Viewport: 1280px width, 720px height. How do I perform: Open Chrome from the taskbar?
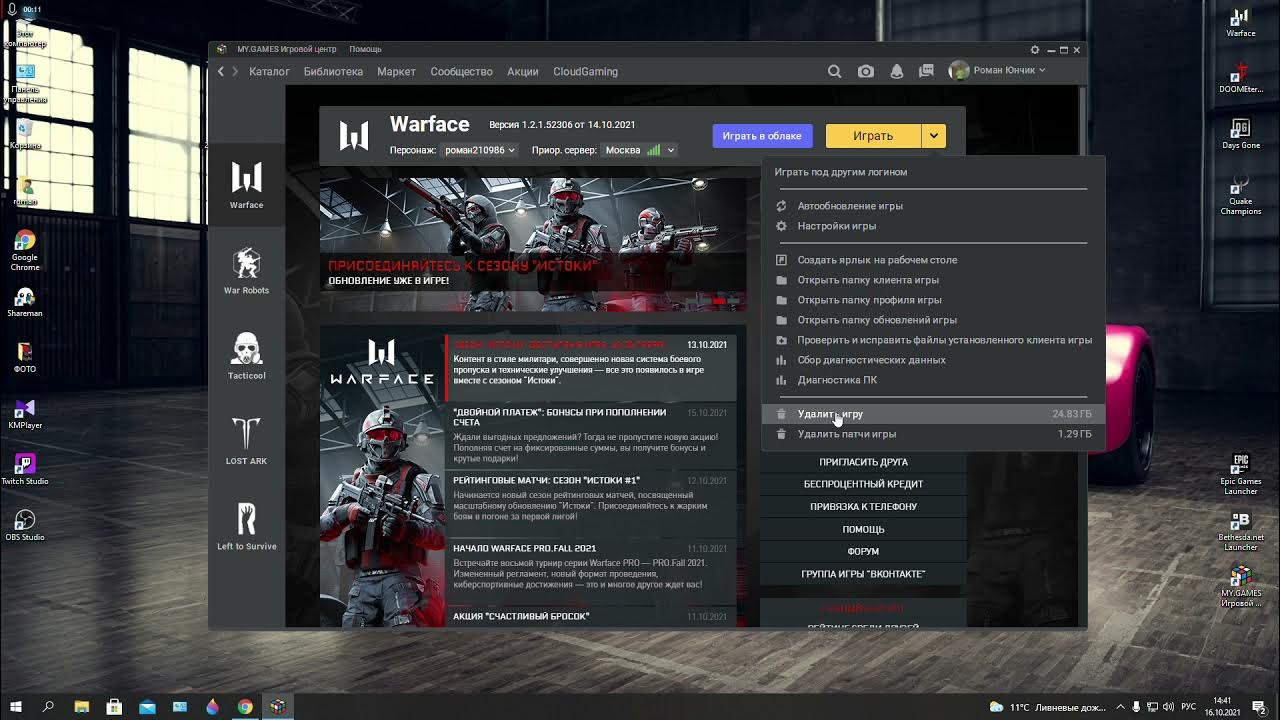(x=245, y=706)
